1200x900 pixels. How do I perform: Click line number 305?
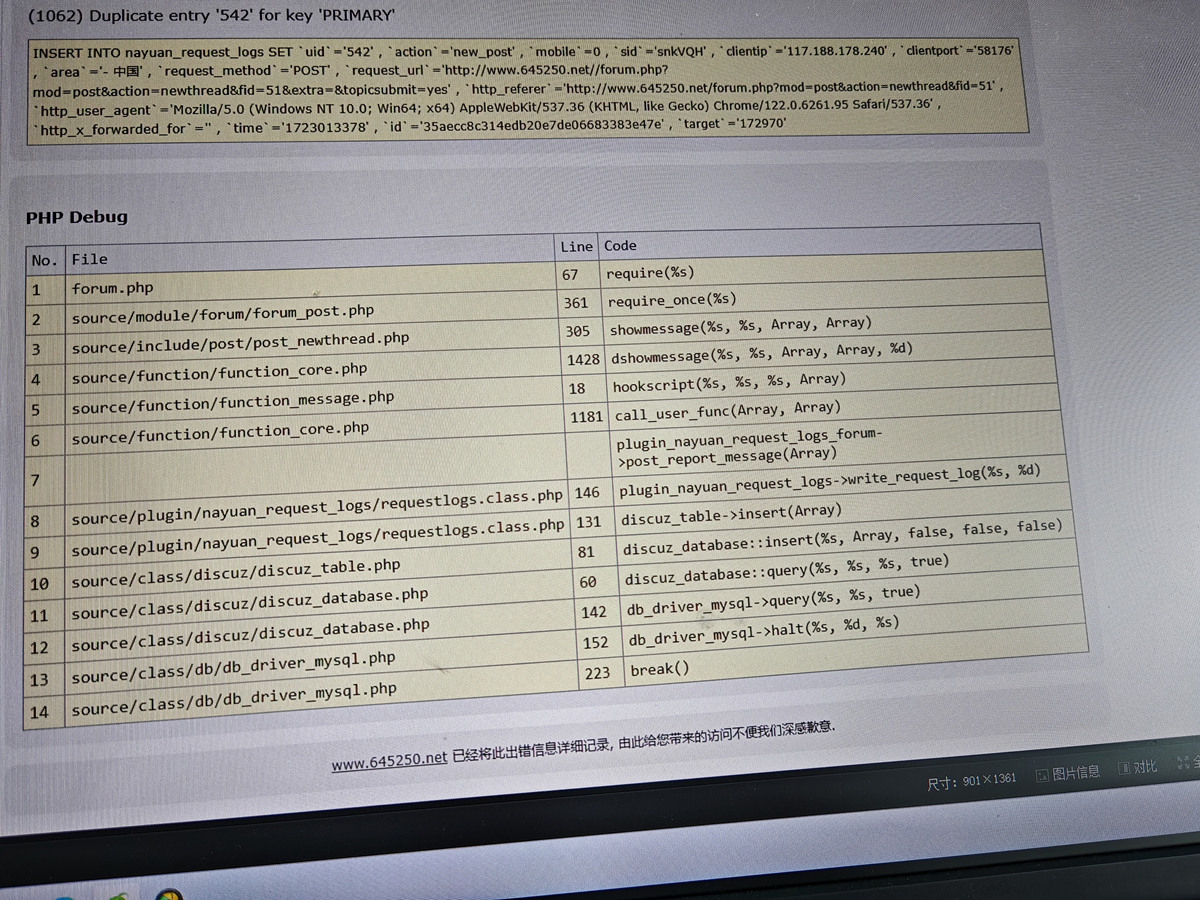click(577, 331)
